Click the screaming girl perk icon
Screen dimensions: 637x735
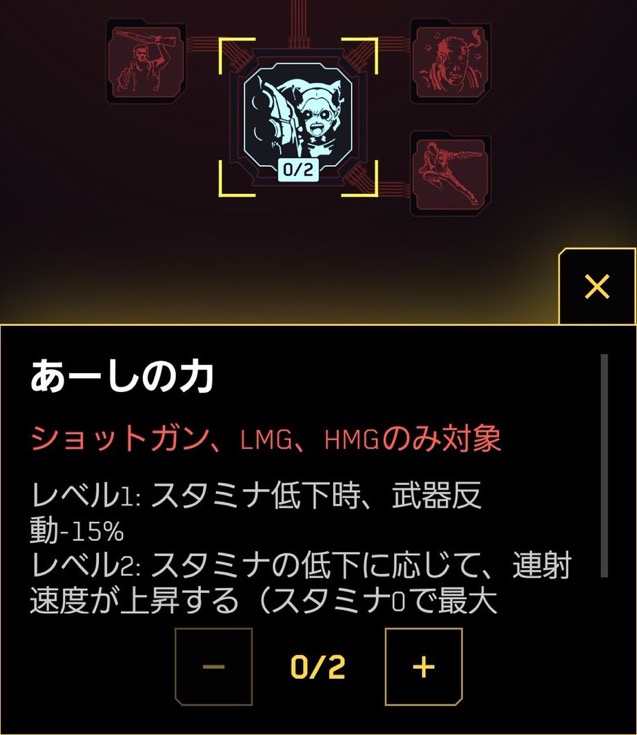click(298, 117)
